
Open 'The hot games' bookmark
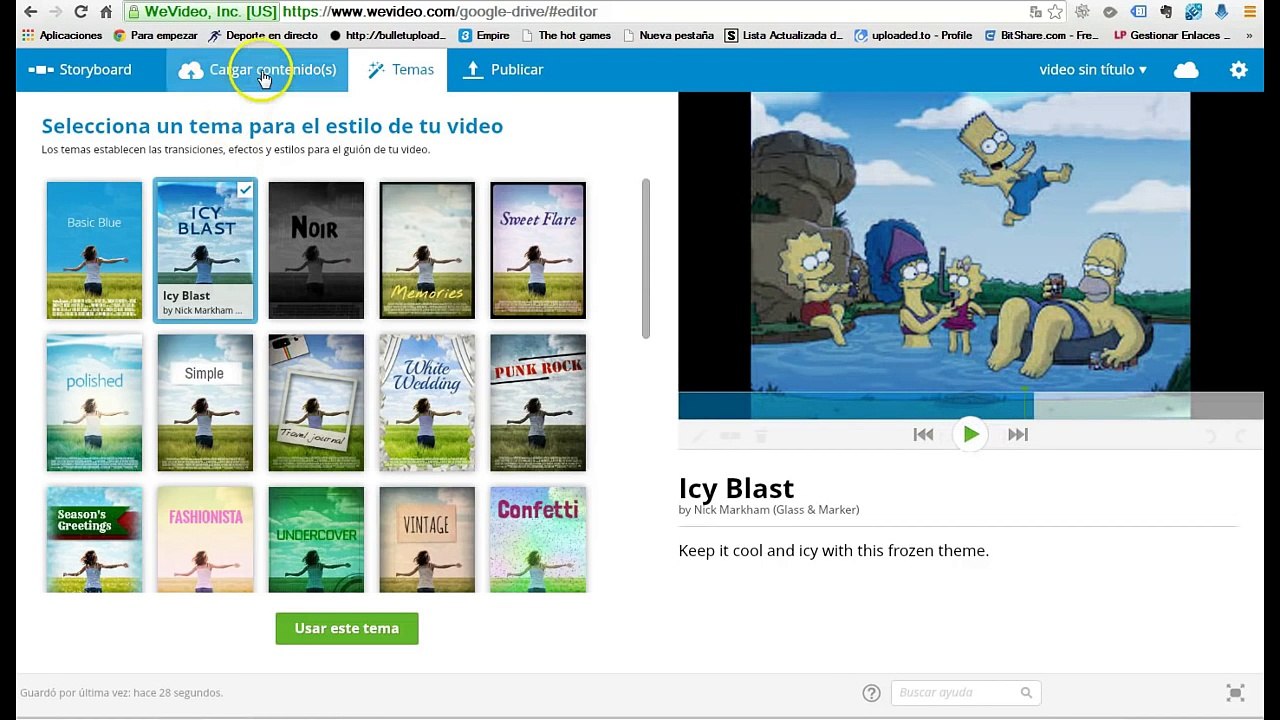click(x=566, y=35)
